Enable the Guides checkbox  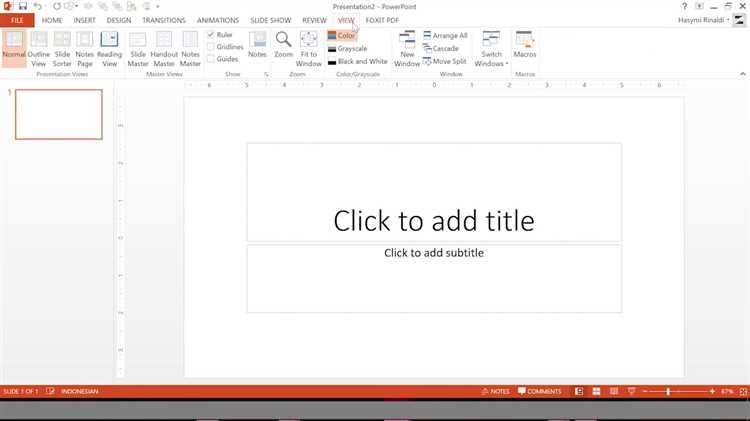211,59
